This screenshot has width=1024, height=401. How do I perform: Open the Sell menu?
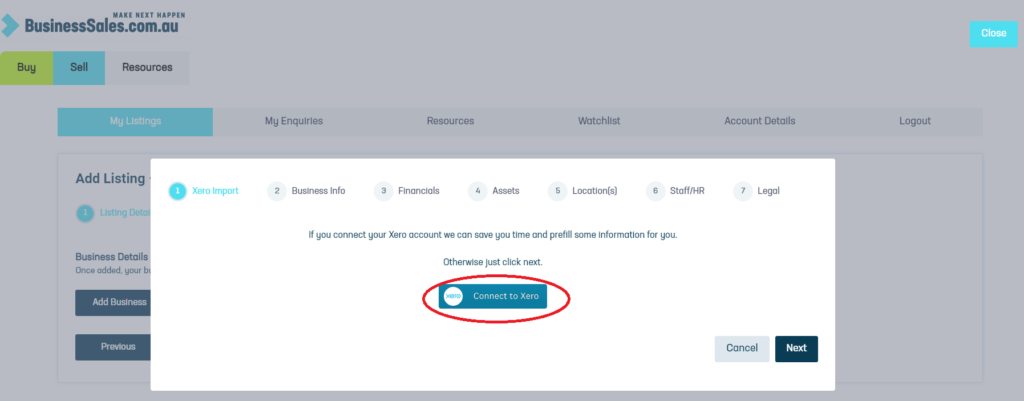pyautogui.click(x=79, y=68)
